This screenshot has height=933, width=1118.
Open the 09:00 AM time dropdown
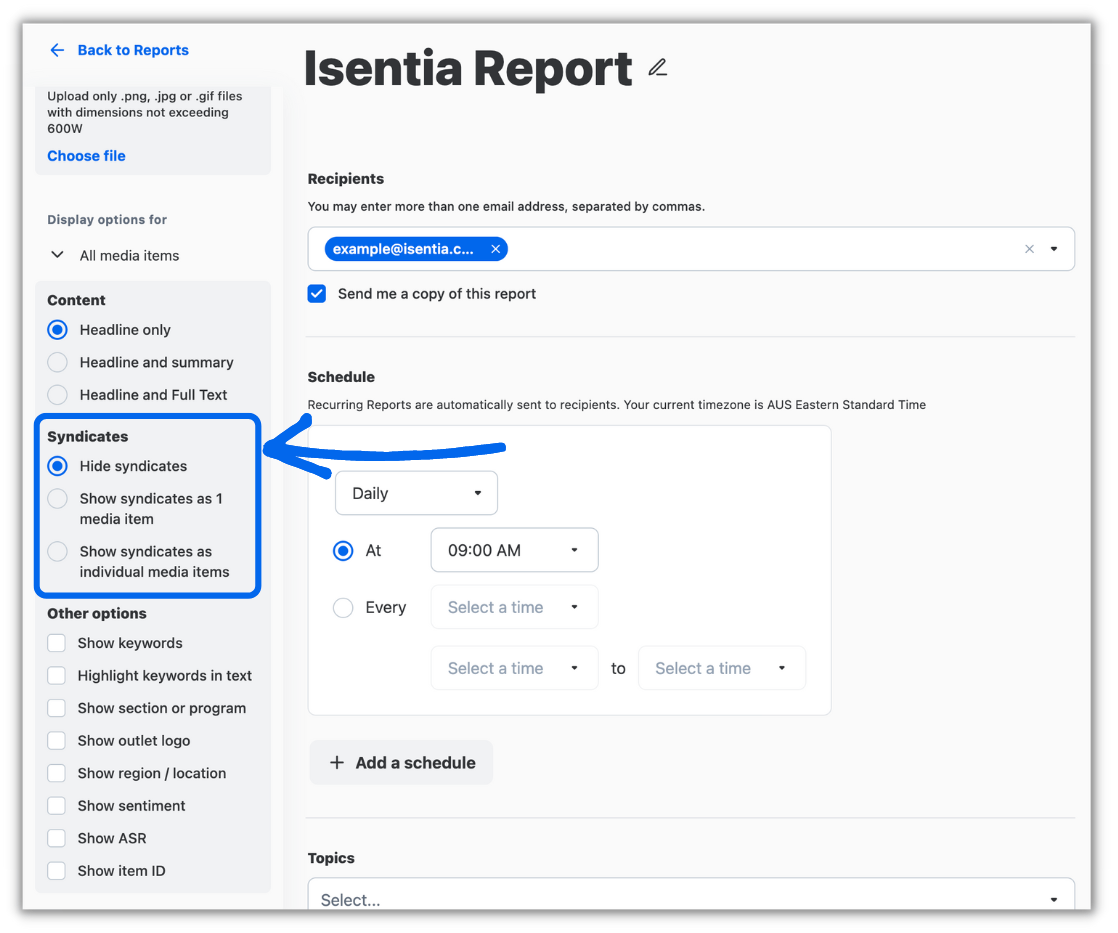[x=514, y=550]
